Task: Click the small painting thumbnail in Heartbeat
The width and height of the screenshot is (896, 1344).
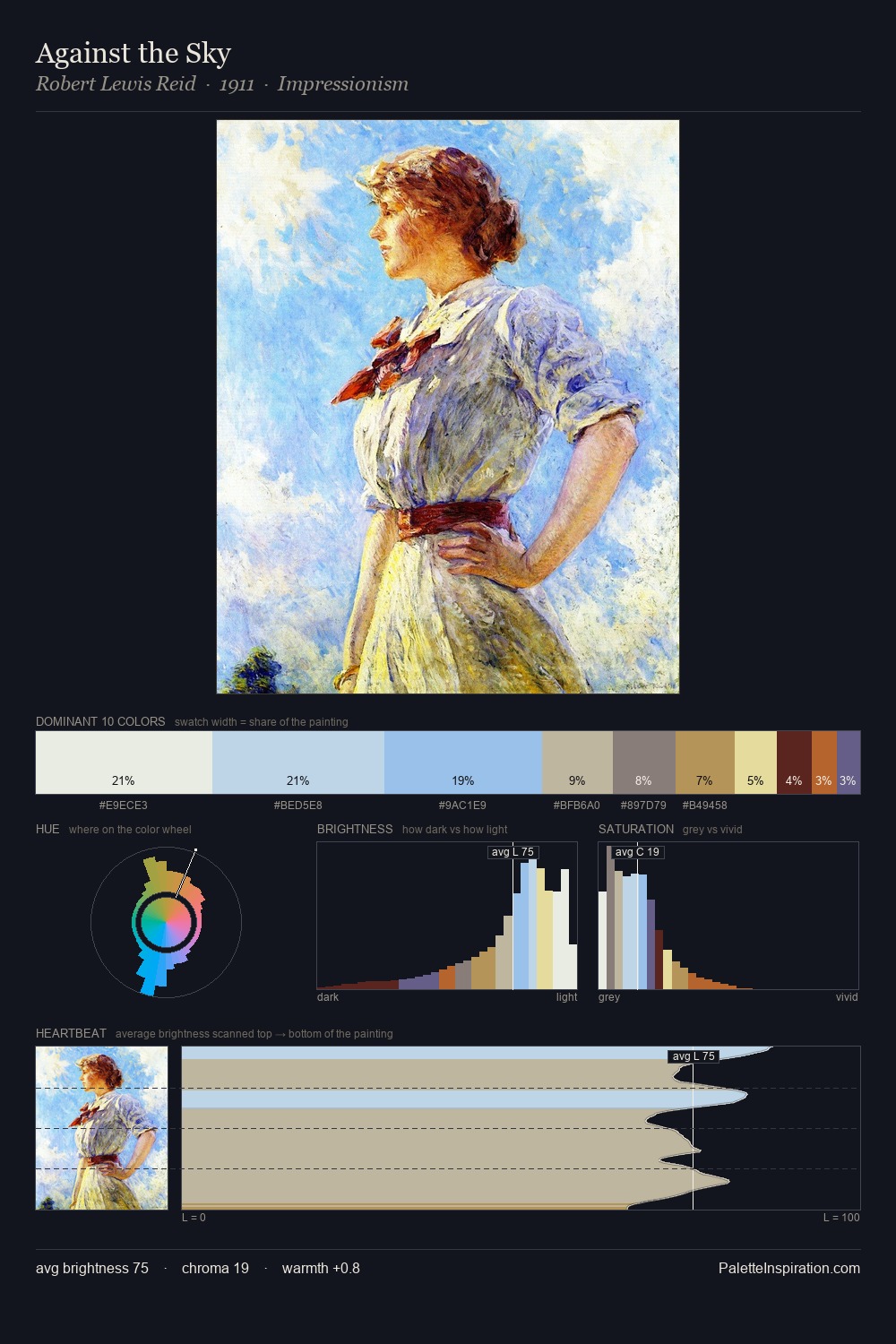Action: (102, 1128)
